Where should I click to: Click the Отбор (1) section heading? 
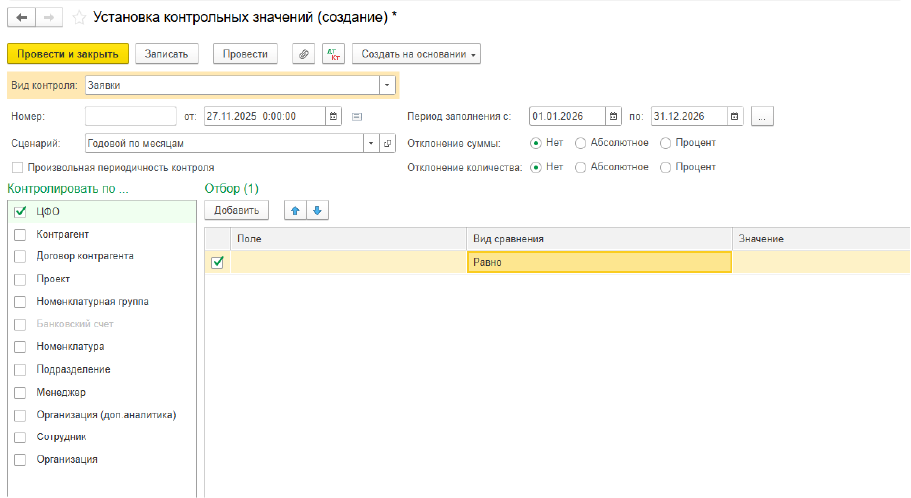pyautogui.click(x=231, y=189)
